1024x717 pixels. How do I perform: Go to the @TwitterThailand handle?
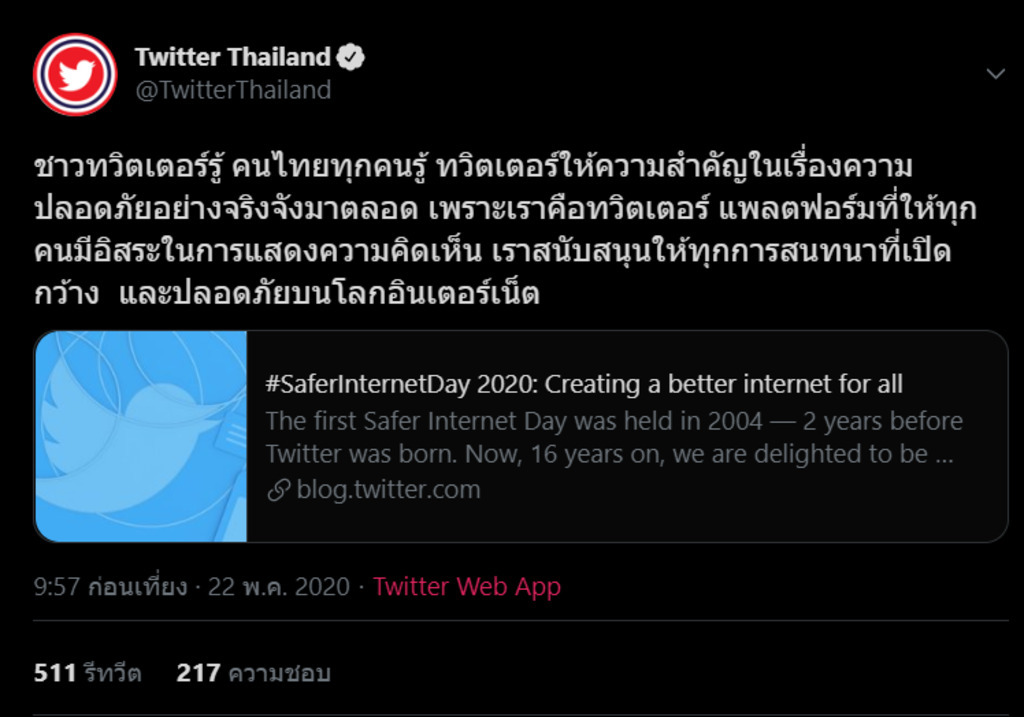233,90
